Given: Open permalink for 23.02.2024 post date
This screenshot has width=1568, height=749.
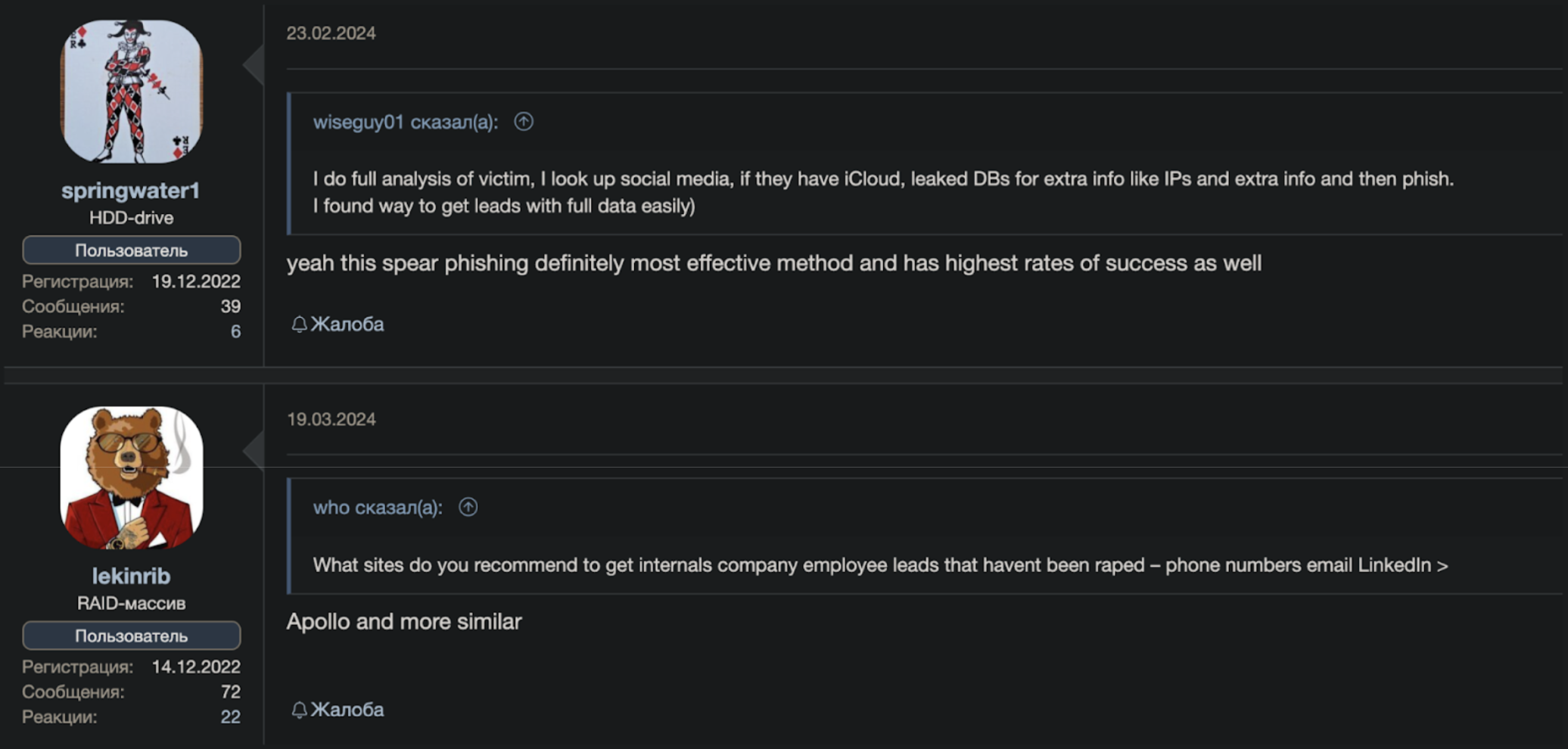Looking at the screenshot, I should pyautogui.click(x=331, y=33).
